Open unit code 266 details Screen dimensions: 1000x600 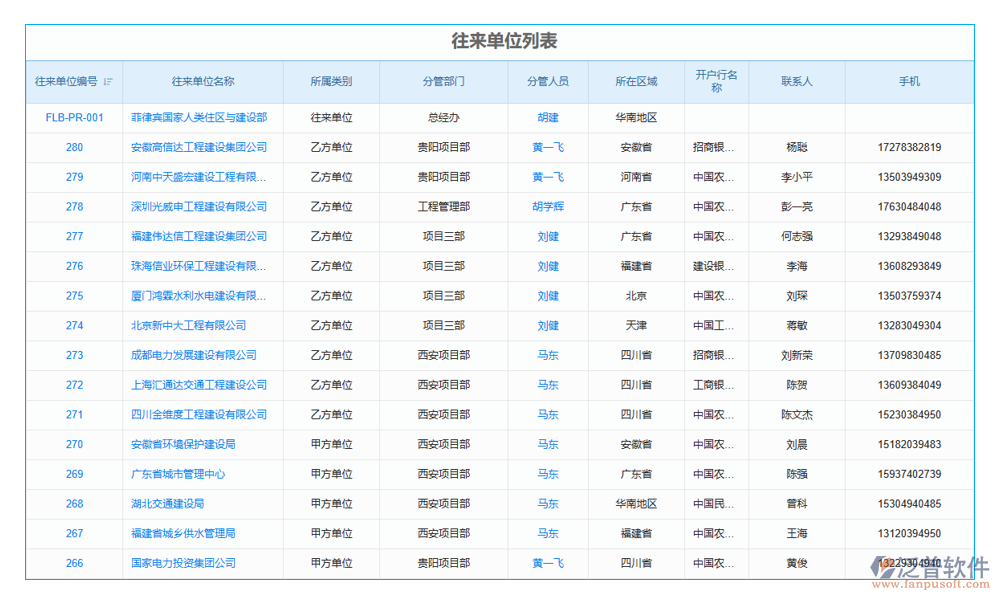73,563
